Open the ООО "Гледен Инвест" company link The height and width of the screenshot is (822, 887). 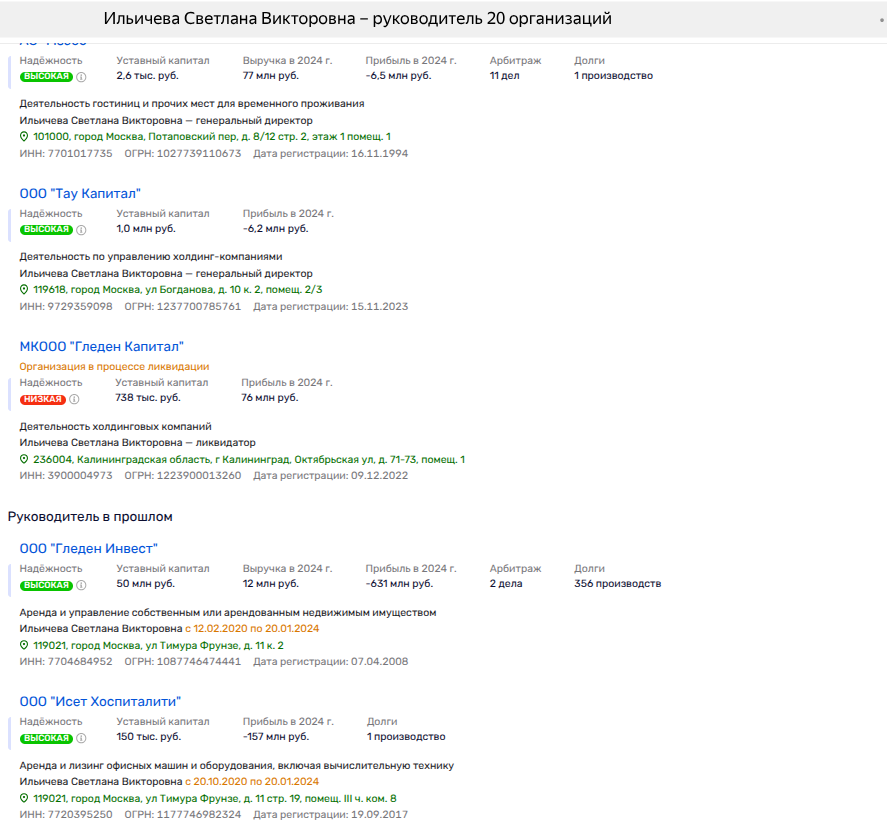[x=88, y=548]
